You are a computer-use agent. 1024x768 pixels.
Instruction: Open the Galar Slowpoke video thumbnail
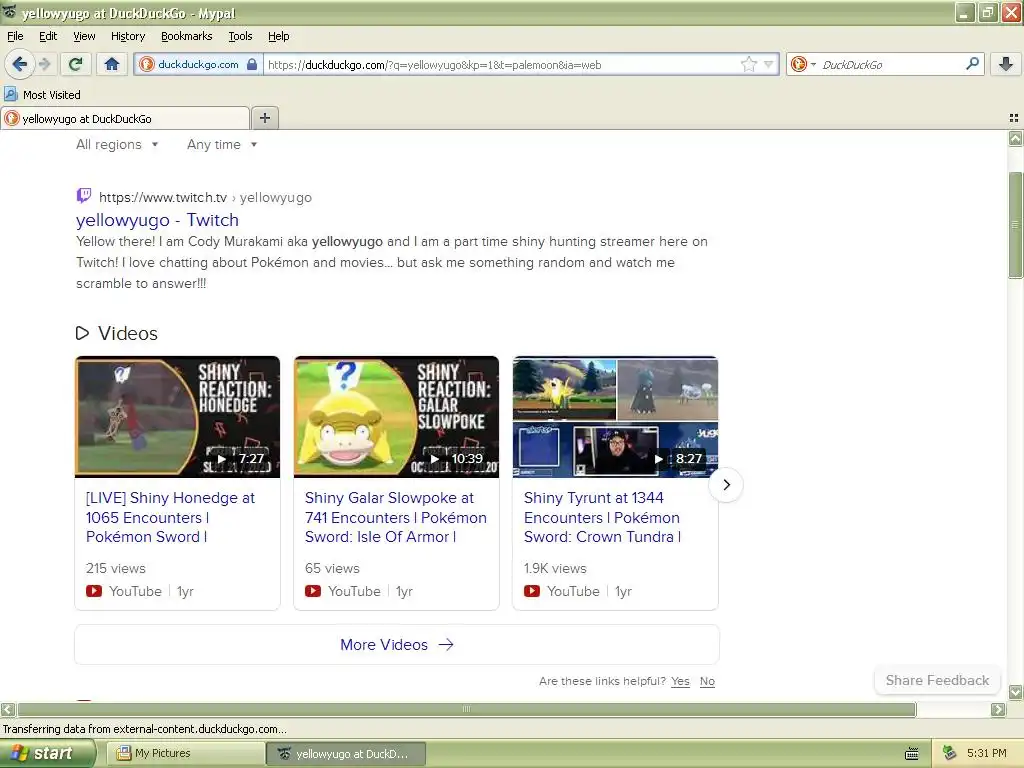[396, 417]
